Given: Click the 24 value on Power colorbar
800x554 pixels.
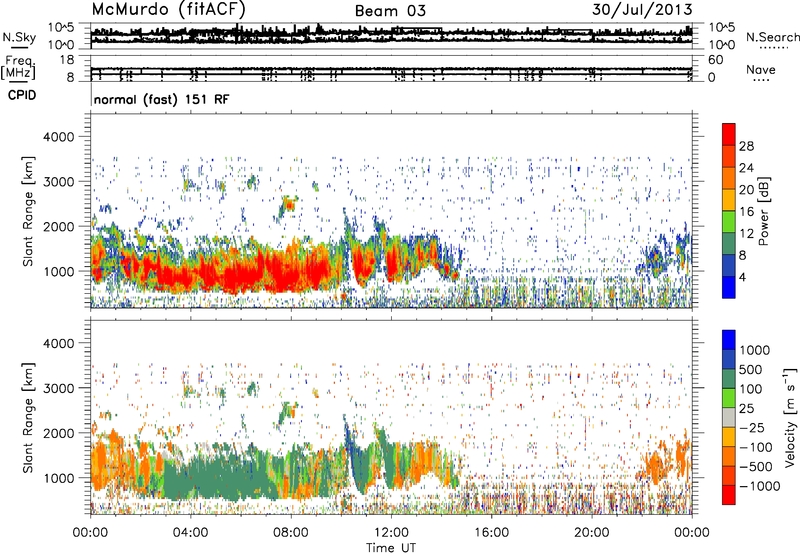Looking at the screenshot, I should (x=746, y=168).
